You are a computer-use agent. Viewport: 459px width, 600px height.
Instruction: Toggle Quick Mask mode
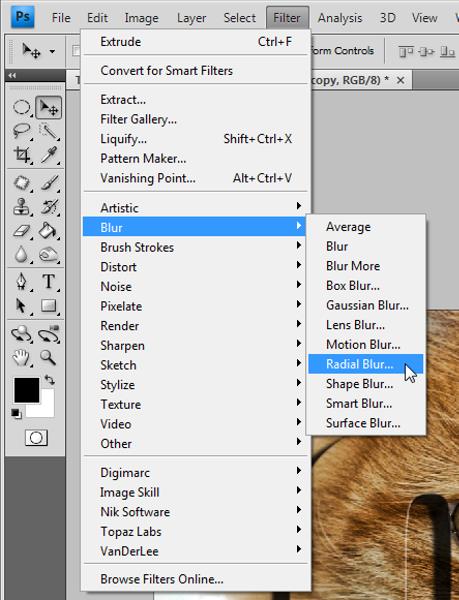pos(36,438)
